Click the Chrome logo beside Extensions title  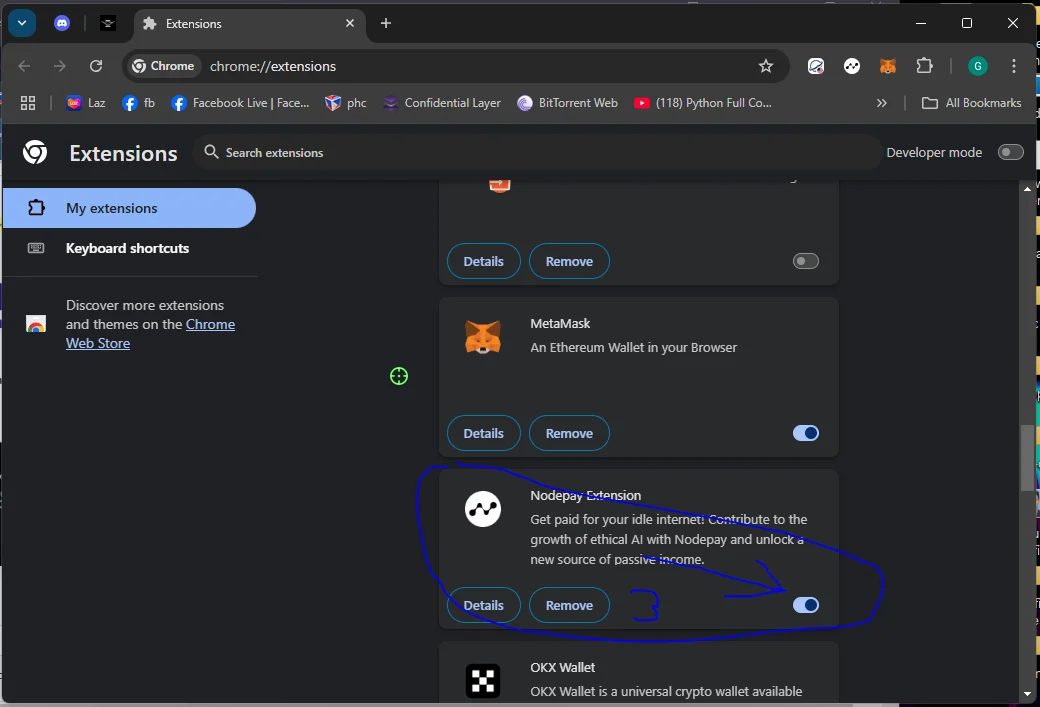coord(35,153)
